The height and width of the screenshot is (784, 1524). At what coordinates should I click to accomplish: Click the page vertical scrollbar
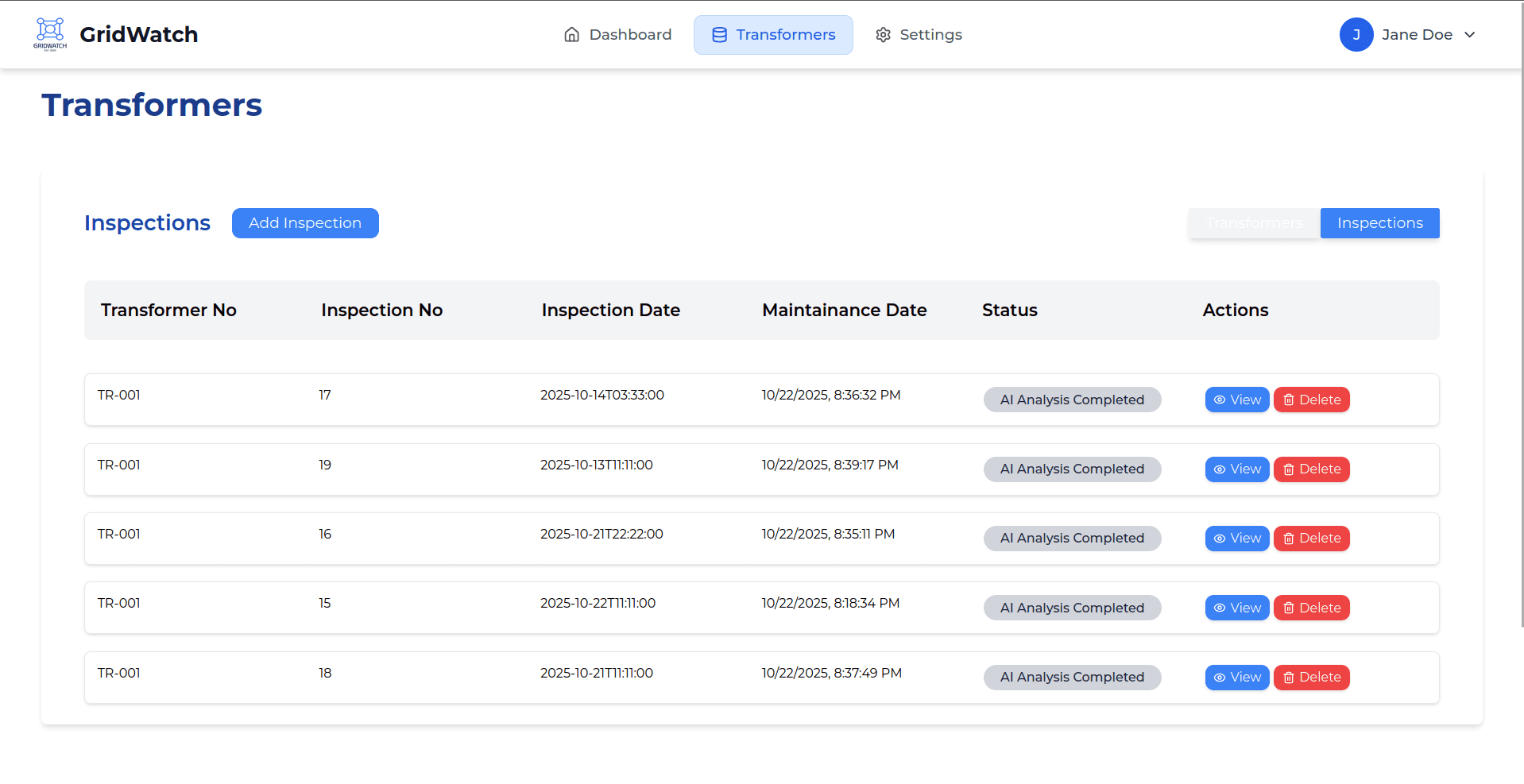click(x=1520, y=318)
